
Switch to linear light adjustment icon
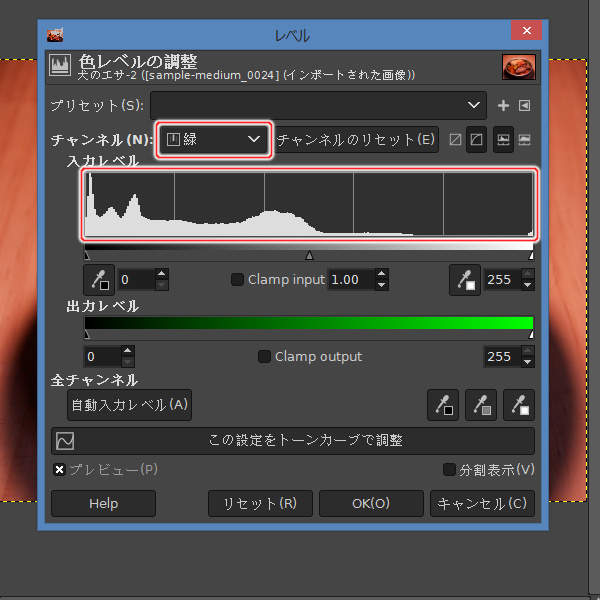(x=455, y=139)
